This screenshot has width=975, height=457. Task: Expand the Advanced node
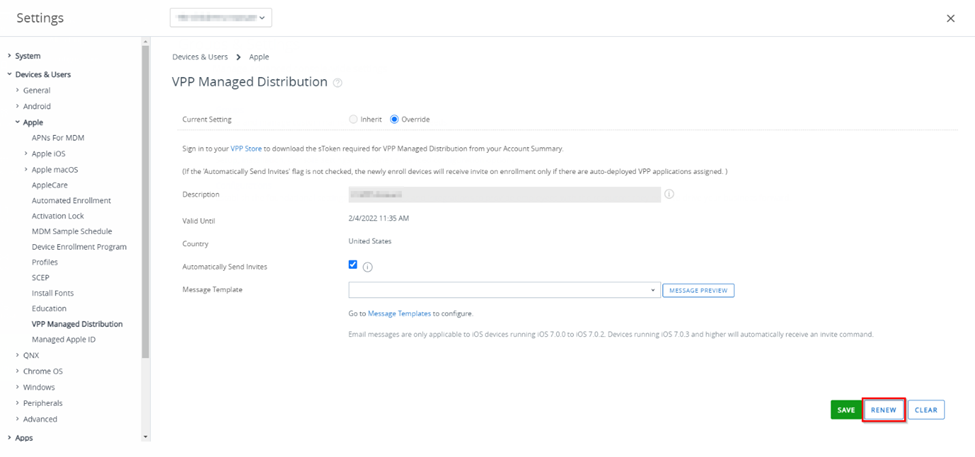(x=17, y=419)
